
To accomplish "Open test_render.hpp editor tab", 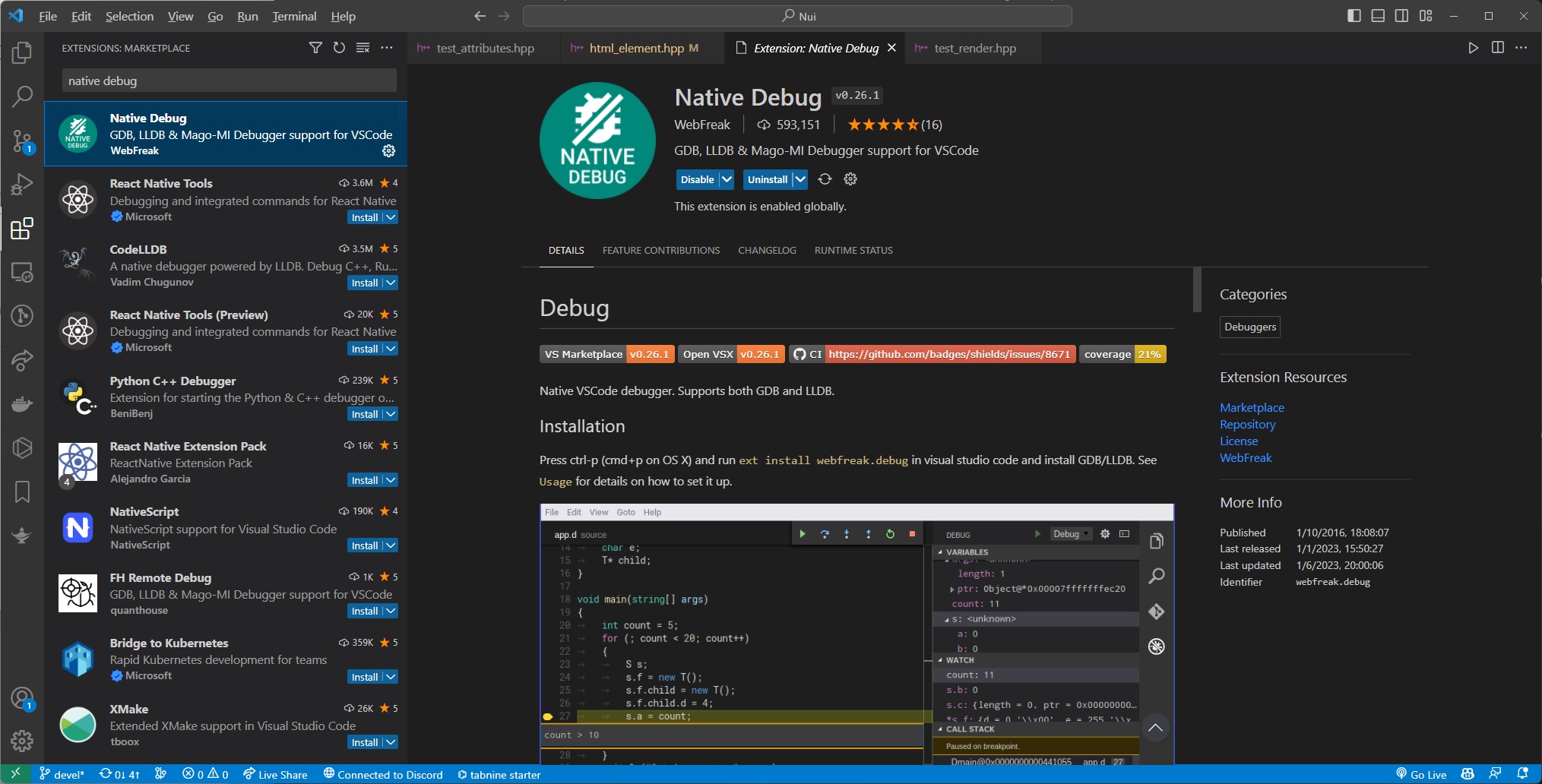I will click(x=974, y=48).
